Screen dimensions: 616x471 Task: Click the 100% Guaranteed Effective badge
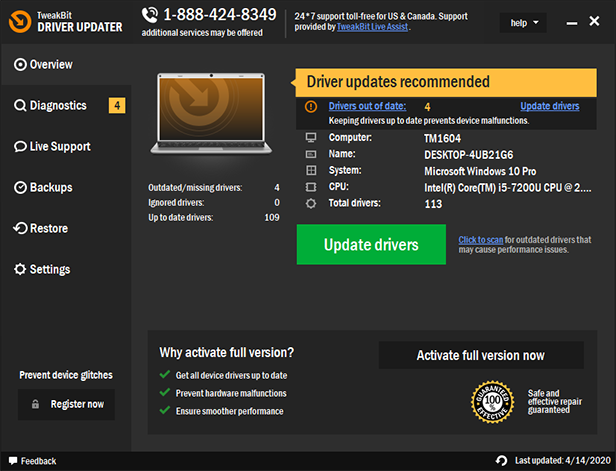(492, 401)
